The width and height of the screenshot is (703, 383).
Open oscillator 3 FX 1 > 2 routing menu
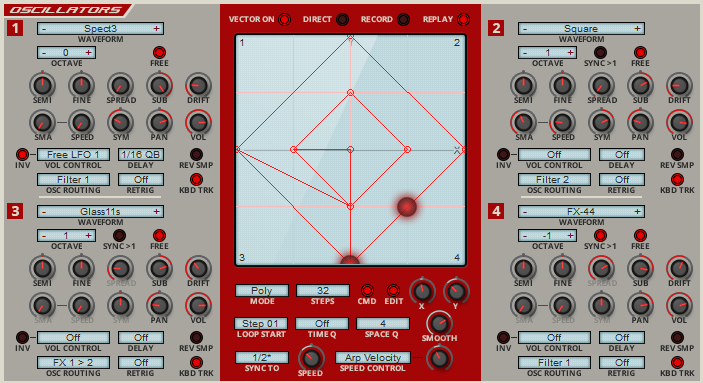coord(73,362)
